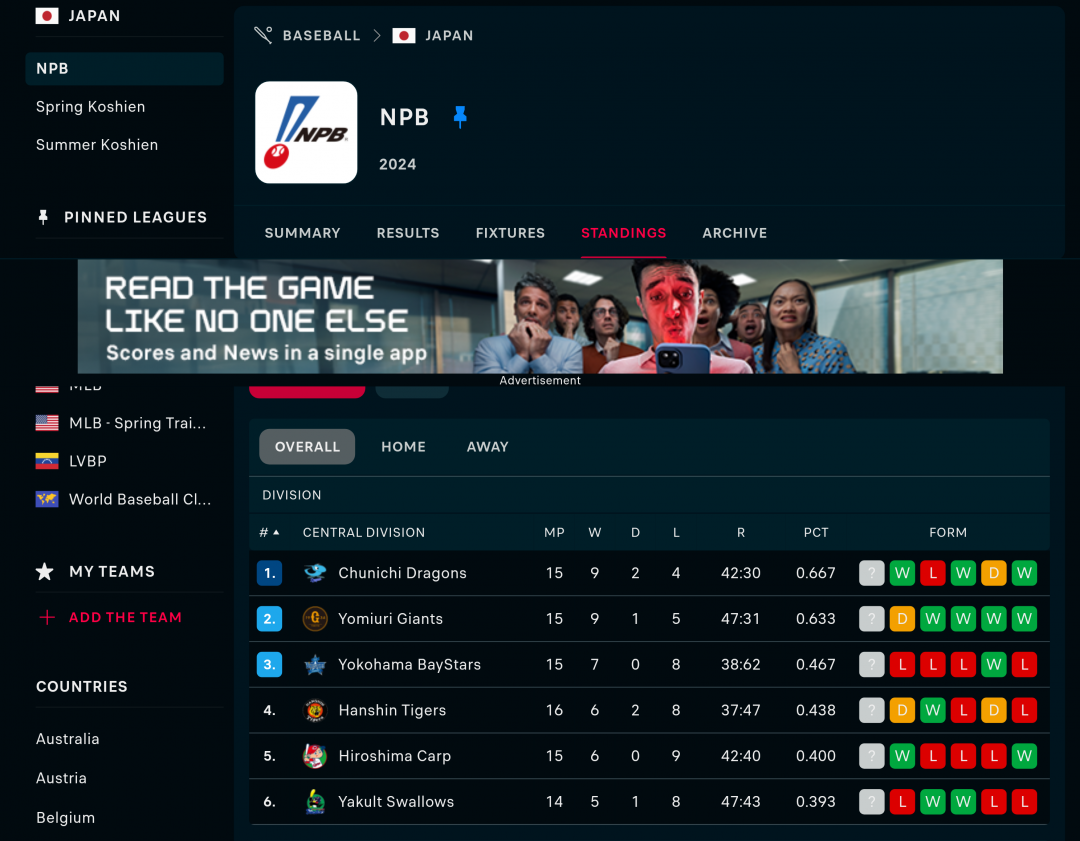The height and width of the screenshot is (841, 1080).
Task: Click the Yokohama BayStars team logo
Action: tap(315, 665)
